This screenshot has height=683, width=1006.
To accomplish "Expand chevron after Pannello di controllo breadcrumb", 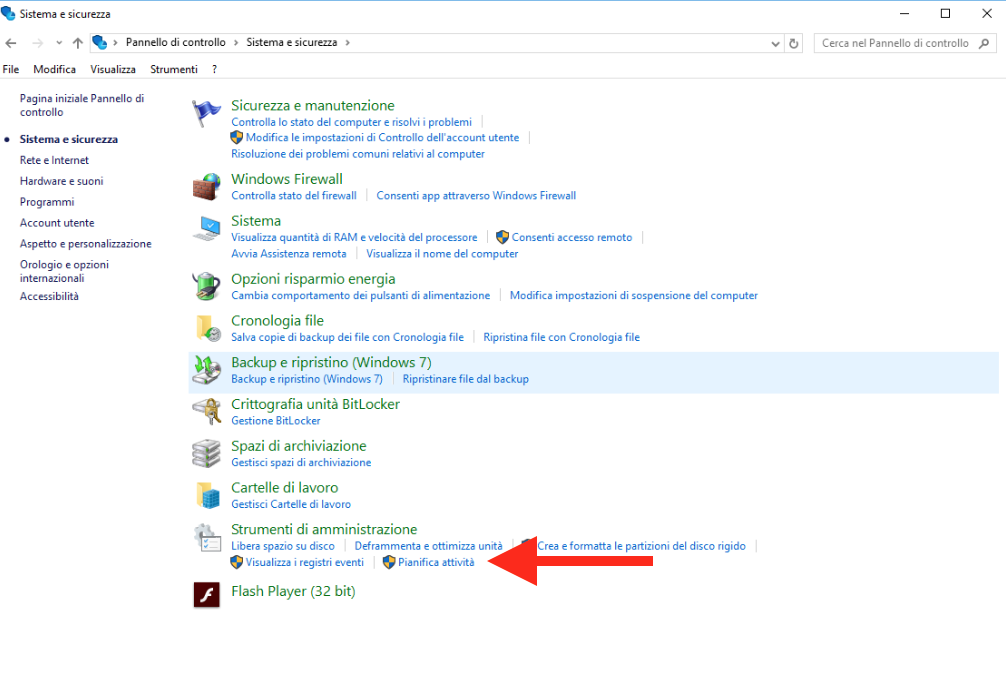I will [x=236, y=42].
